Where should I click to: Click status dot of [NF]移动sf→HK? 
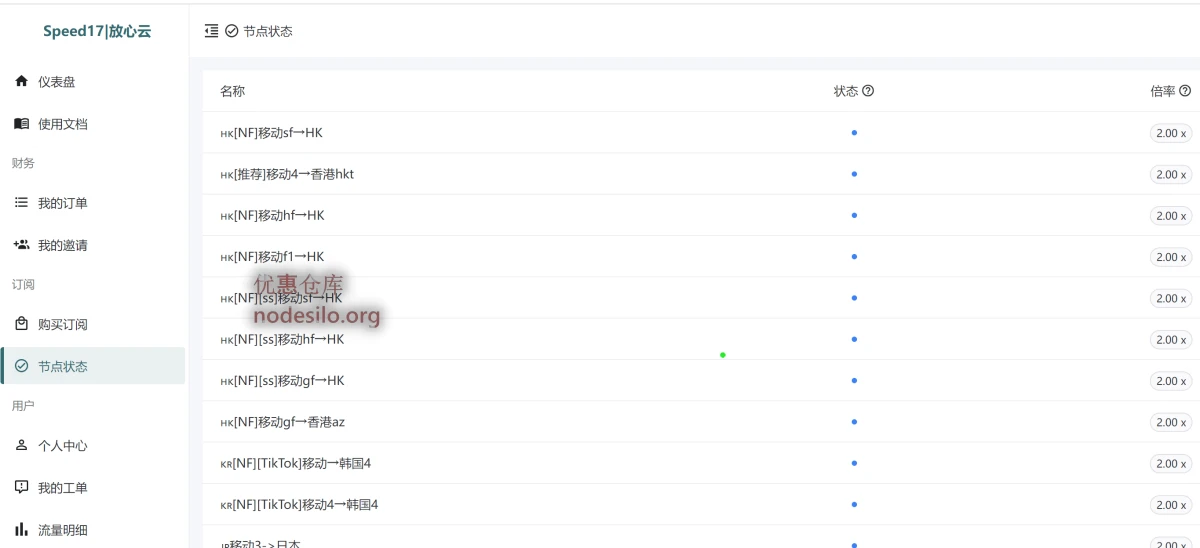pos(854,133)
